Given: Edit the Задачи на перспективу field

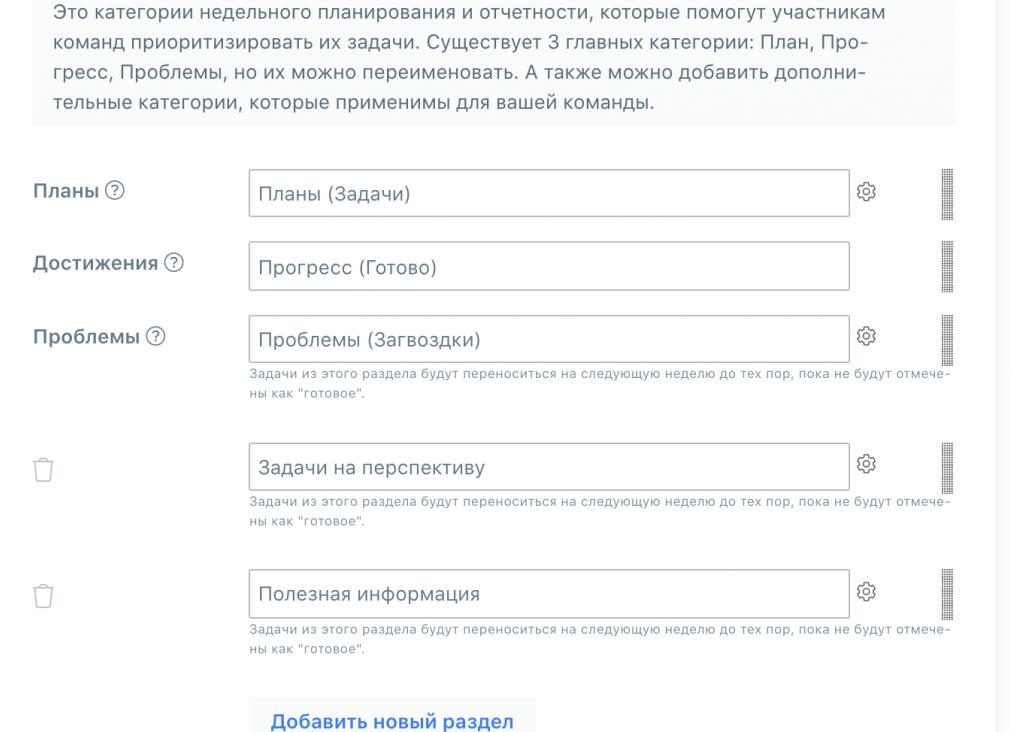Looking at the screenshot, I should tap(549, 467).
